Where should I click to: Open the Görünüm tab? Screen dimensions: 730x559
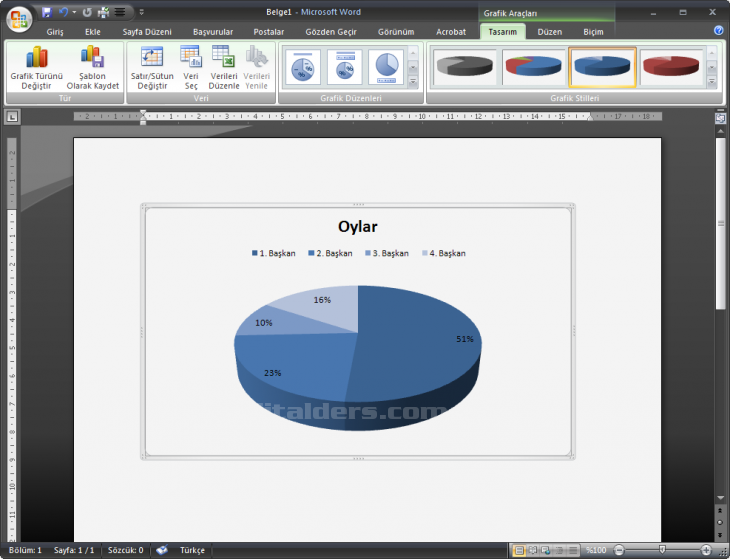[x=396, y=32]
